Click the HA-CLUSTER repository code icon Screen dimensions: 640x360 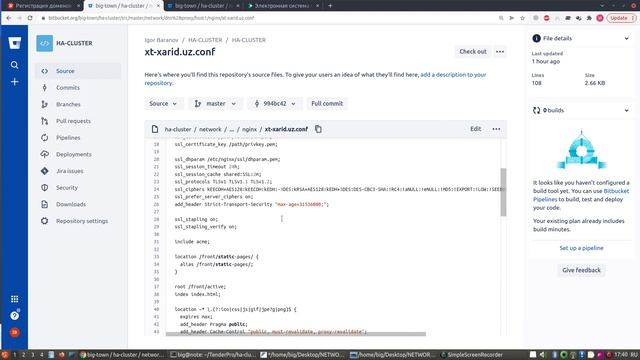(x=44, y=43)
